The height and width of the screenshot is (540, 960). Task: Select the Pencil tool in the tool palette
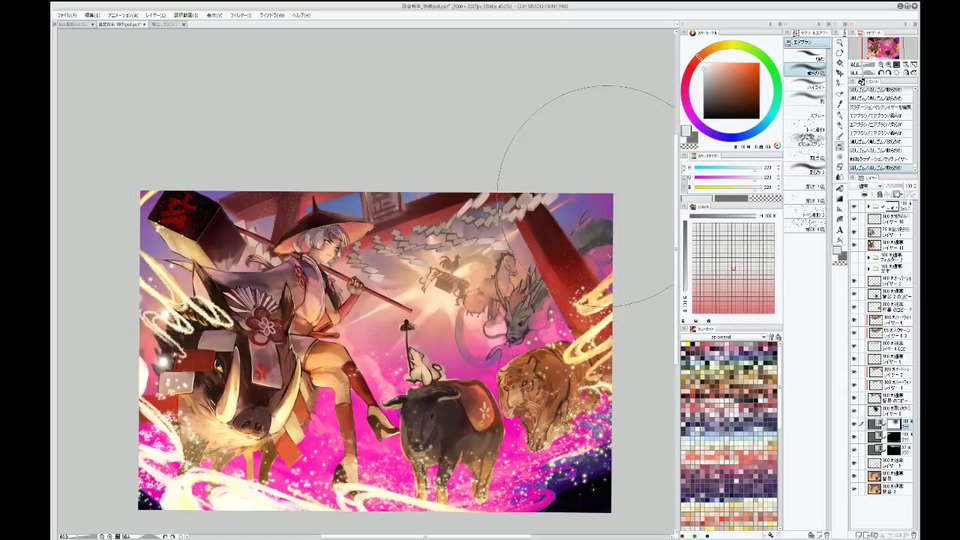click(839, 126)
